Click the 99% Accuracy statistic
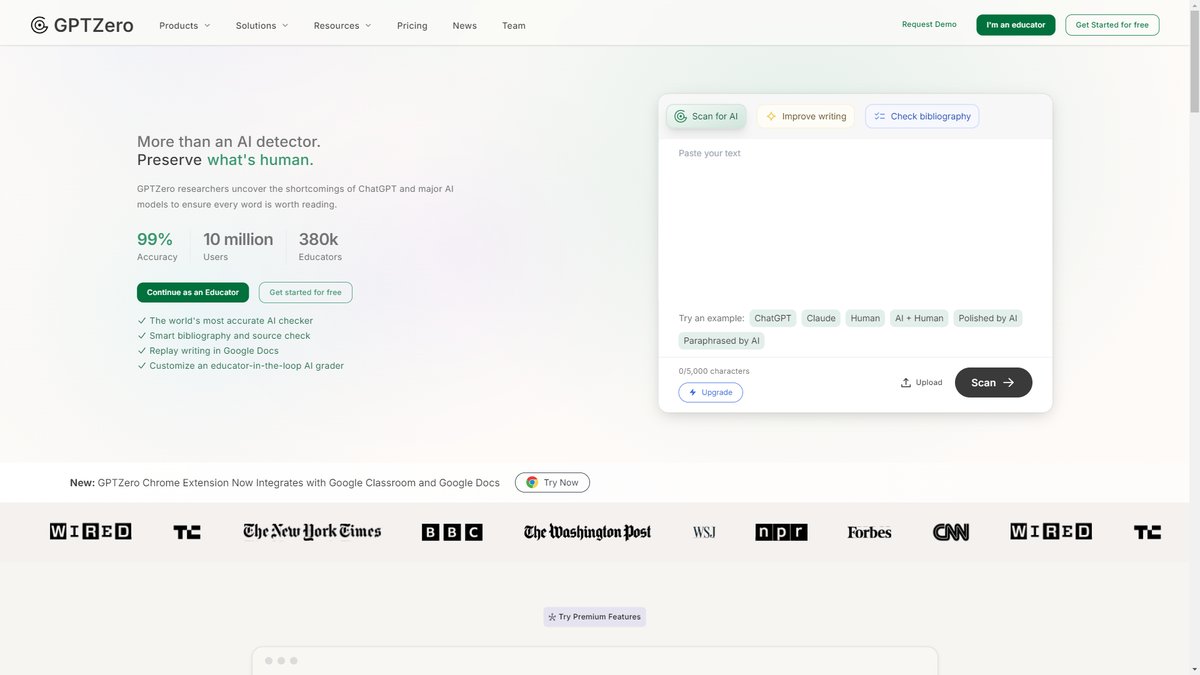 (157, 246)
